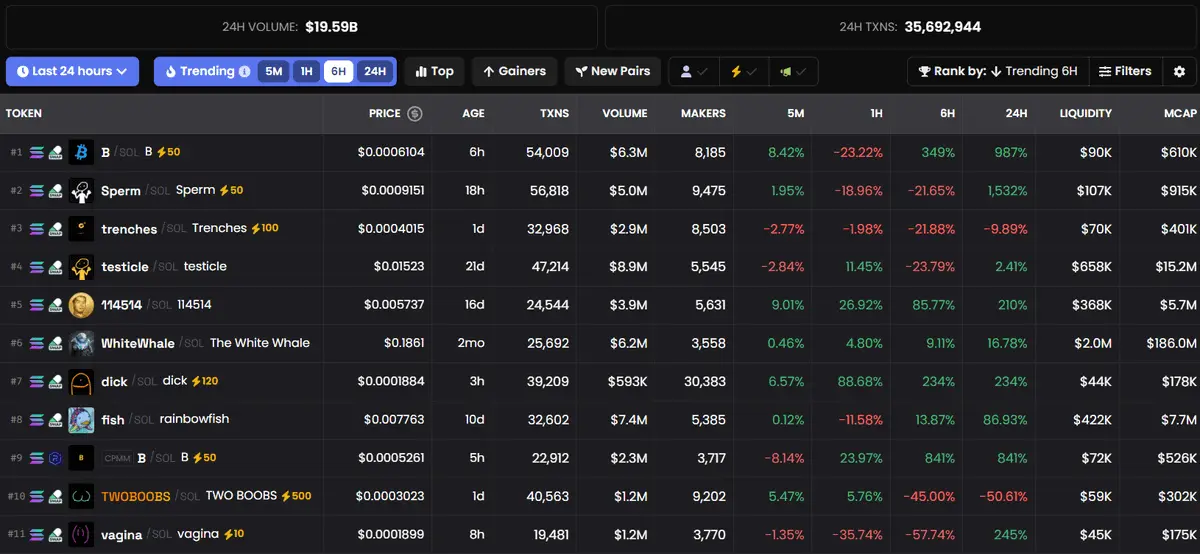Switch trending timeframe to 5M

[273, 71]
